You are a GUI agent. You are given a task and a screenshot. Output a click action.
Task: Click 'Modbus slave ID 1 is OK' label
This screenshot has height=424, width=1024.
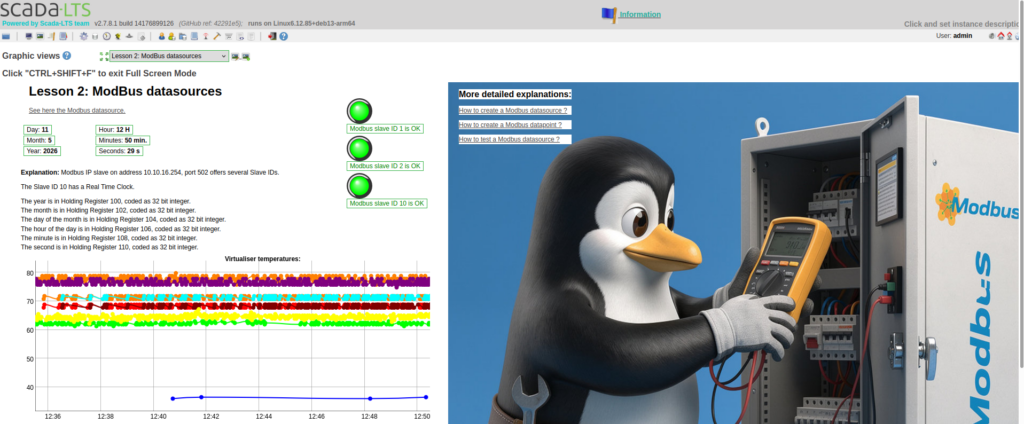tap(385, 129)
